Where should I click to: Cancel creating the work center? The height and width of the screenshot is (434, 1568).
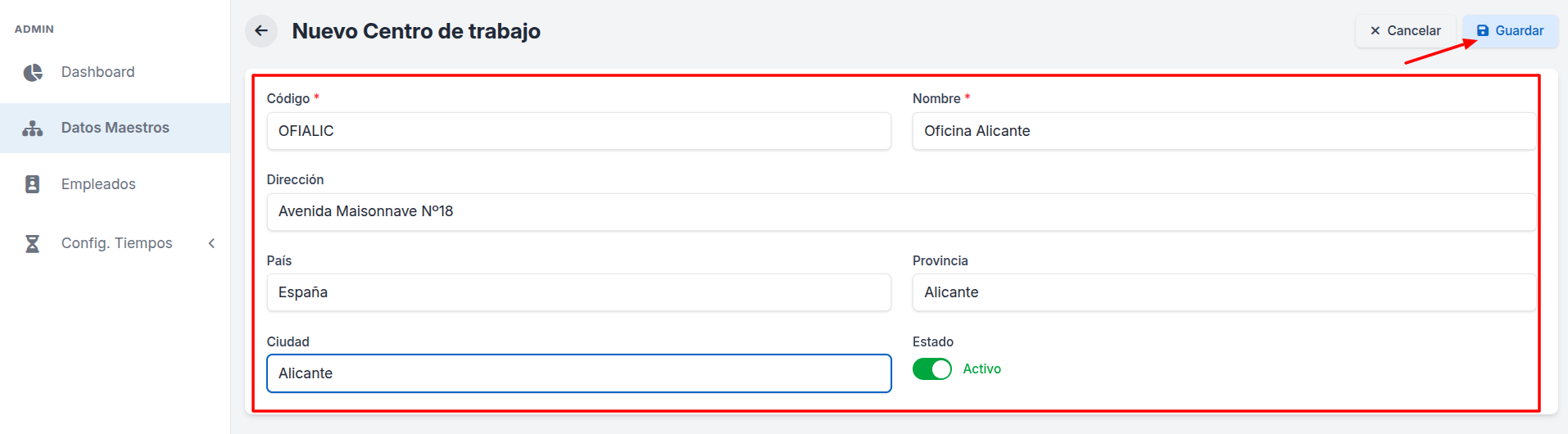[1405, 31]
